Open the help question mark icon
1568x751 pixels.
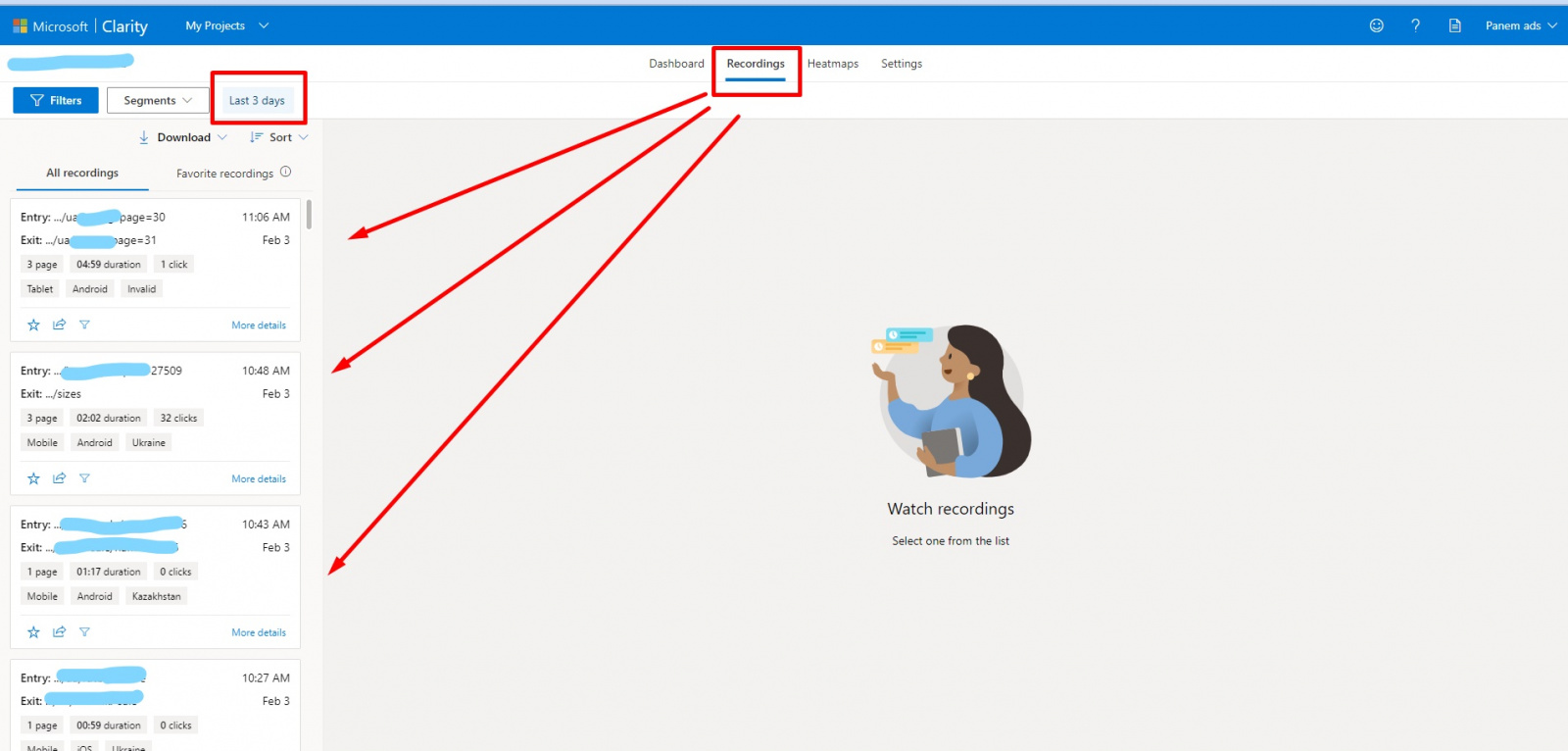click(x=1415, y=25)
